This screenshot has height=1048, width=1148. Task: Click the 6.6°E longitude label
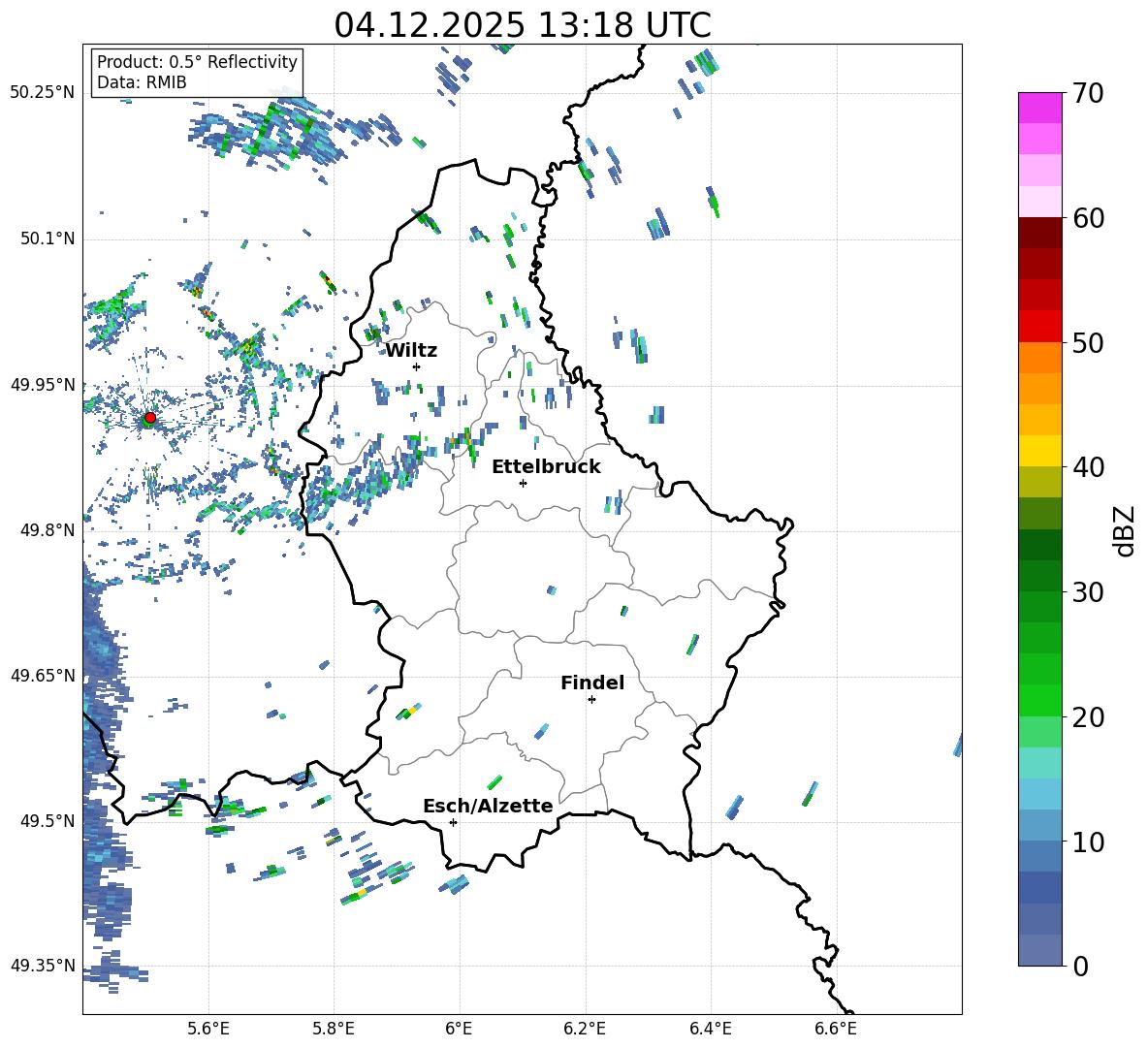click(x=836, y=1029)
